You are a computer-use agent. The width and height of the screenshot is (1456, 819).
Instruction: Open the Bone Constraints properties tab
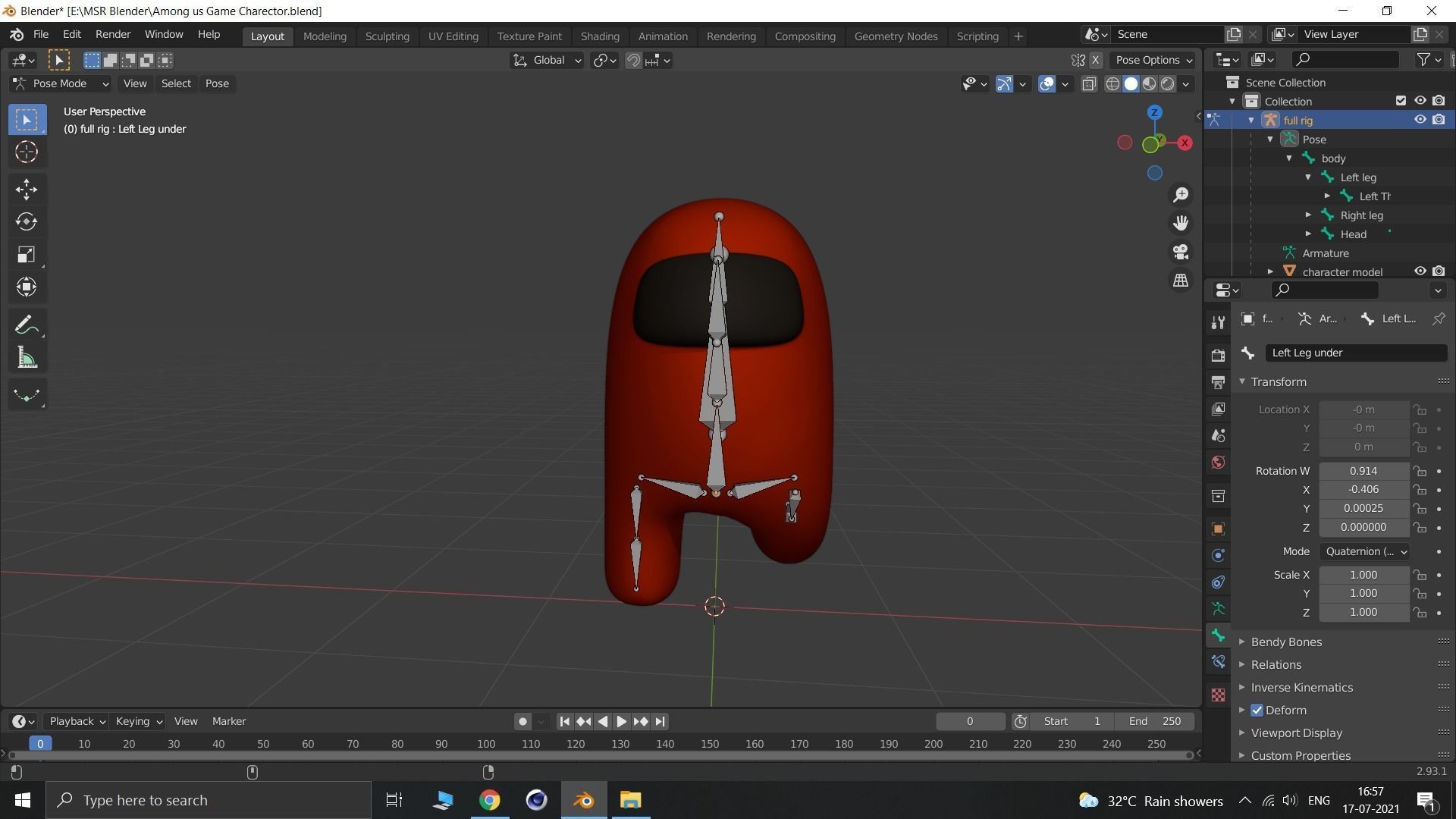click(1218, 662)
